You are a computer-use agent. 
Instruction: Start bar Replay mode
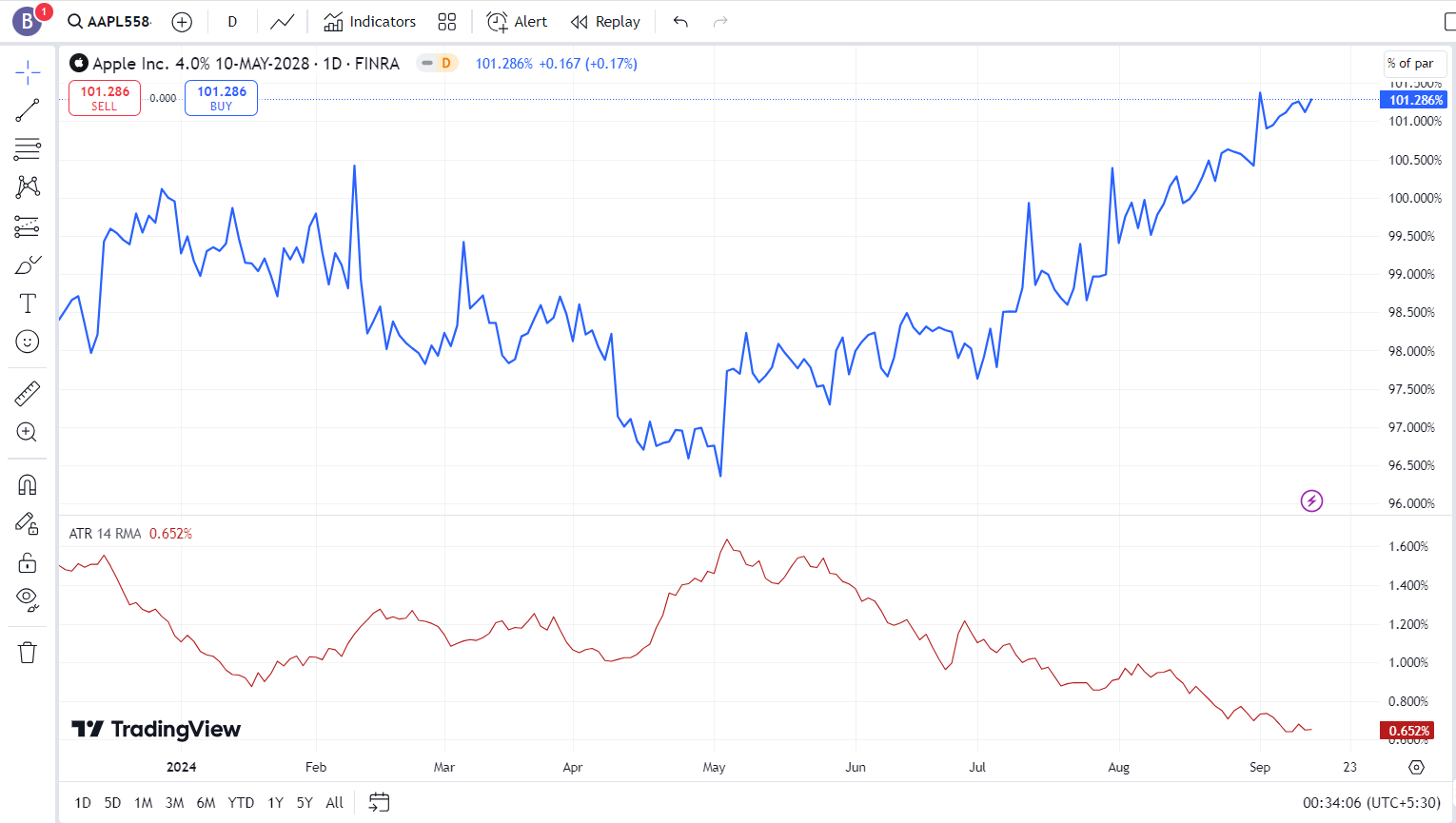click(x=605, y=22)
